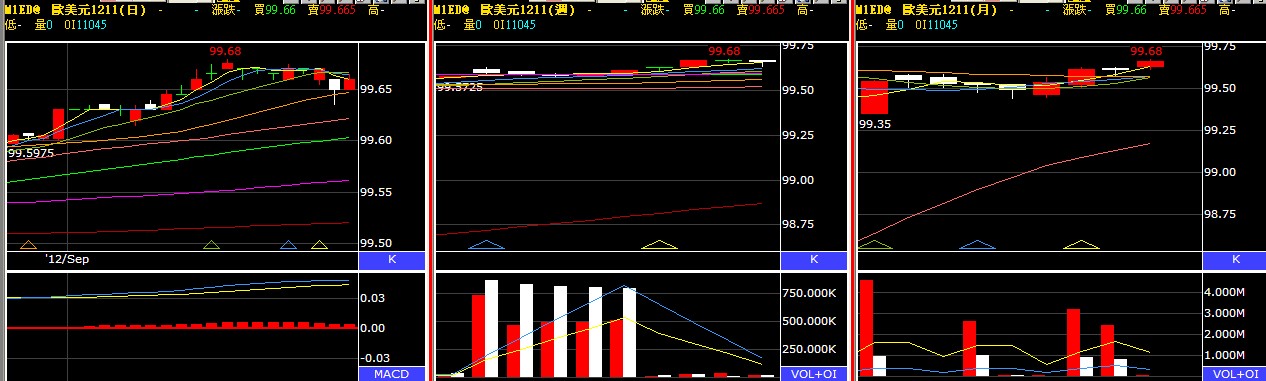Click the VOL+OI label under weekly chart
Viewport: 1266px width, 381px height.
pos(814,374)
